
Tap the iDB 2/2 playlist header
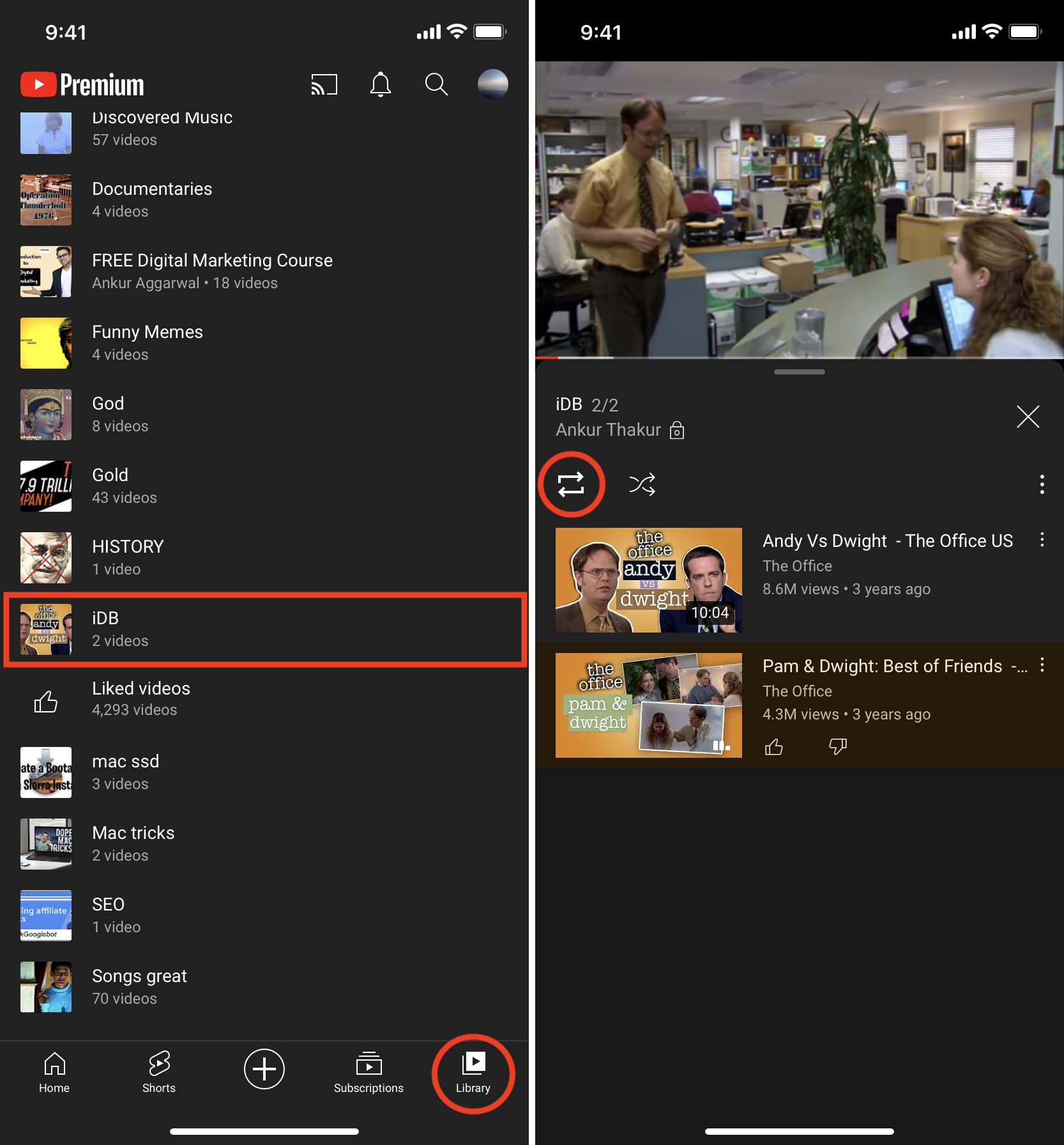(587, 404)
